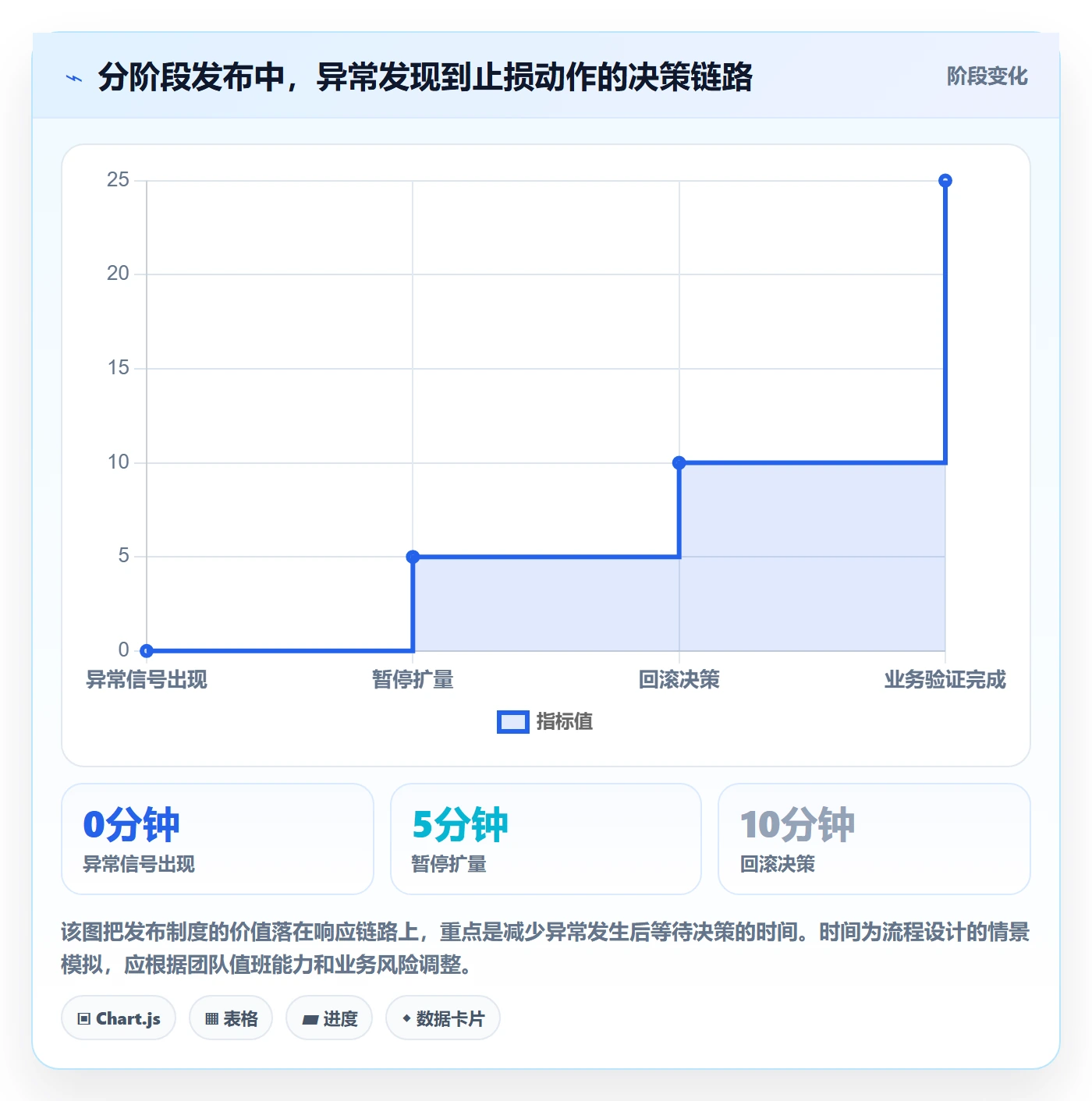
Task: Click the y-axis value 20
Action: 119,274
